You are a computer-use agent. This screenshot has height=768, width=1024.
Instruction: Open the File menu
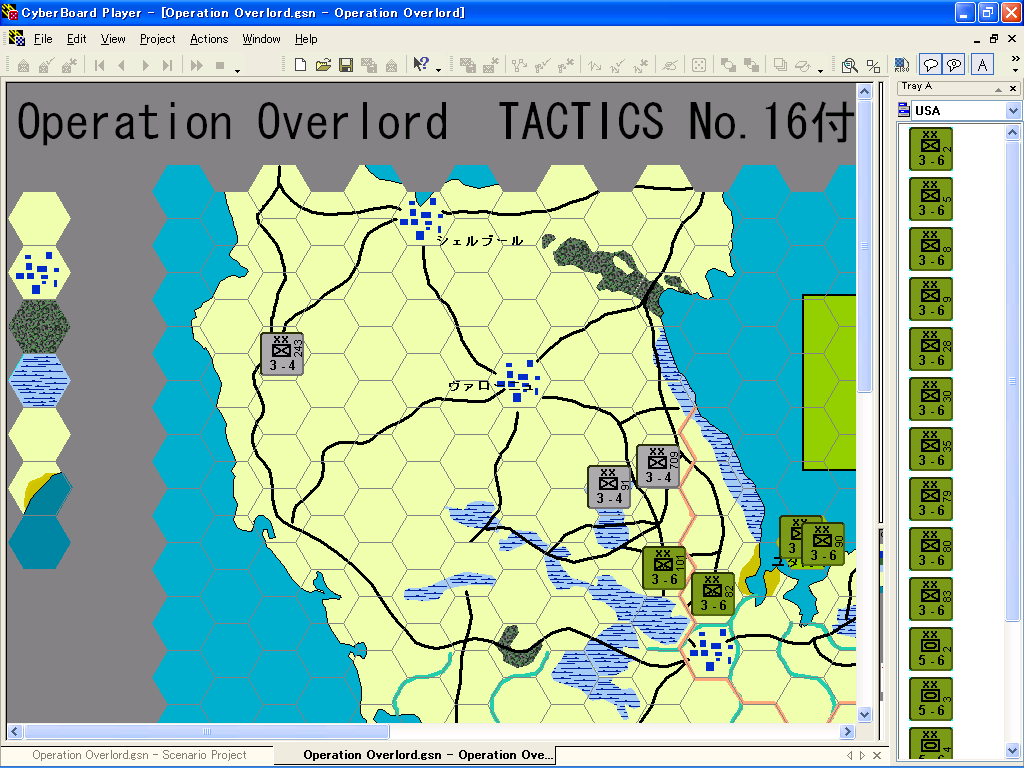coord(43,39)
